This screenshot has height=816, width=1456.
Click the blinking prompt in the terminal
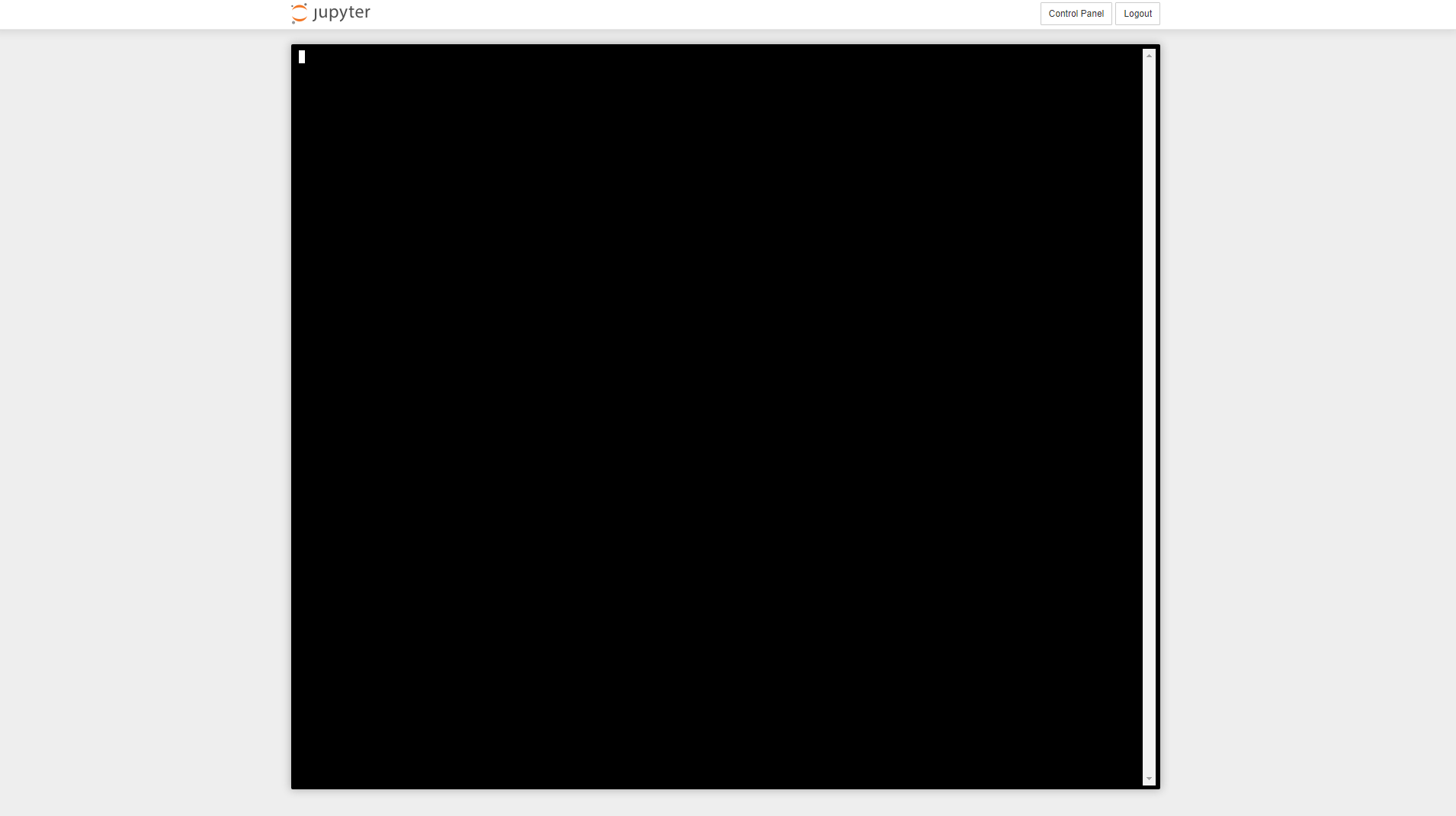(x=303, y=56)
